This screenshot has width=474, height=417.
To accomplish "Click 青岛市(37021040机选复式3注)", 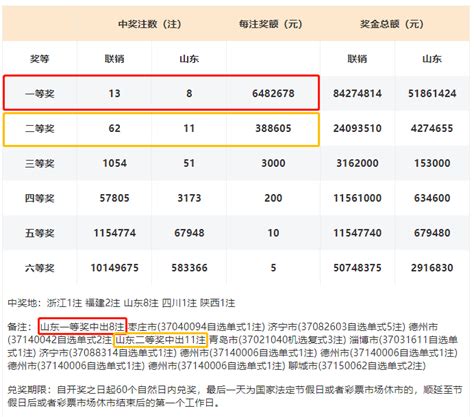I will point(278,340).
